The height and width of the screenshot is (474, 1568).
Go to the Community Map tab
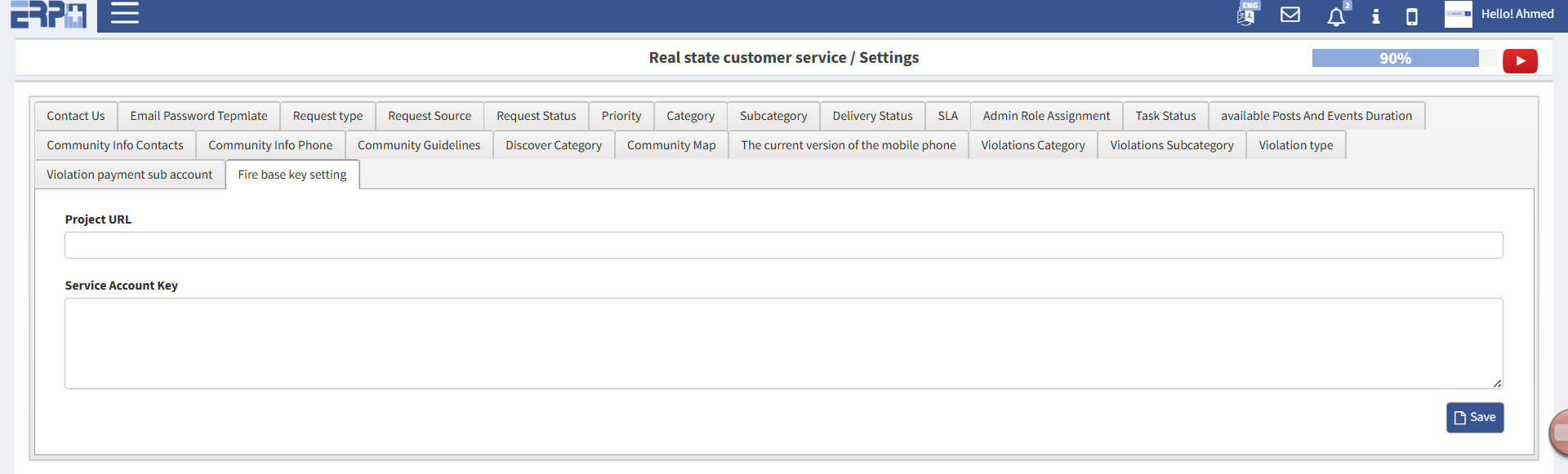(671, 145)
